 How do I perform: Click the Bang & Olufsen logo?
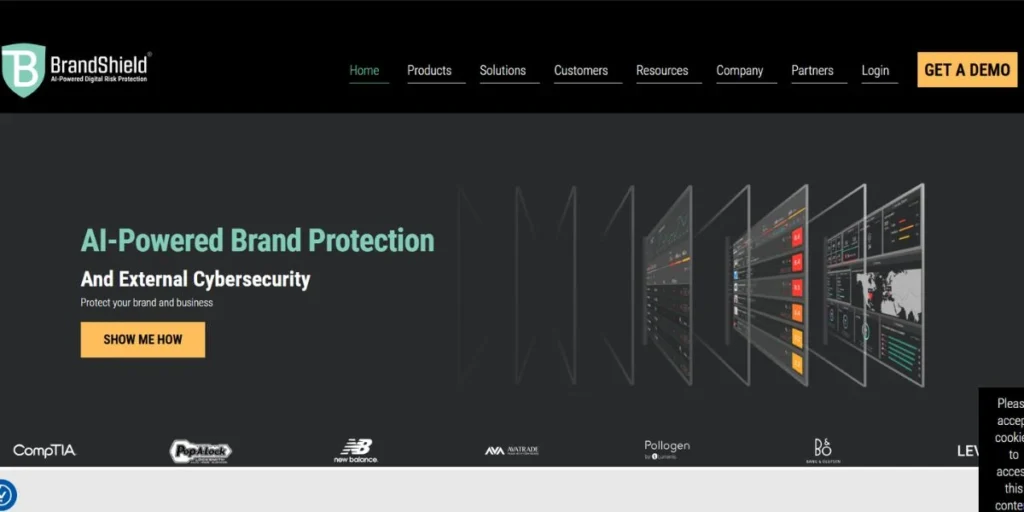[x=823, y=451]
